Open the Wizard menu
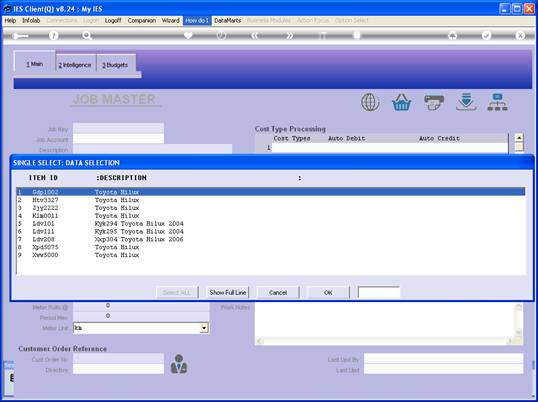The image size is (538, 402). point(171,21)
